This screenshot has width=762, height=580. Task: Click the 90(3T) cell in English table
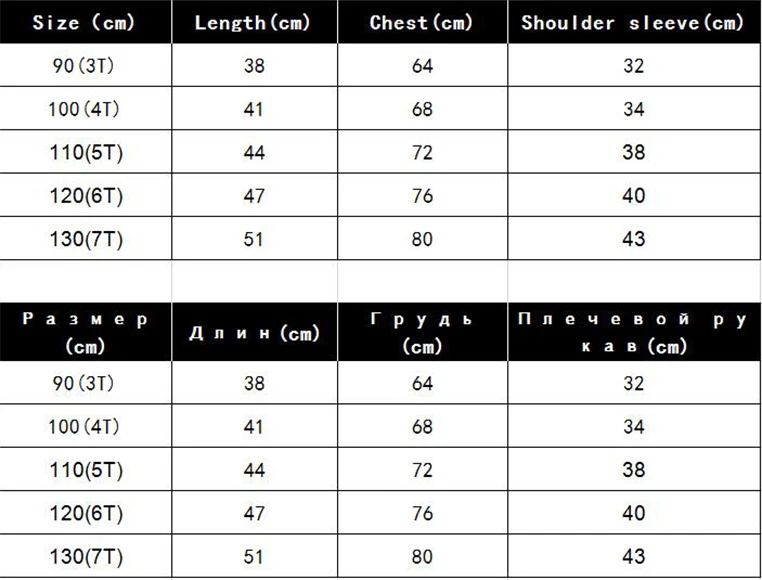85,65
